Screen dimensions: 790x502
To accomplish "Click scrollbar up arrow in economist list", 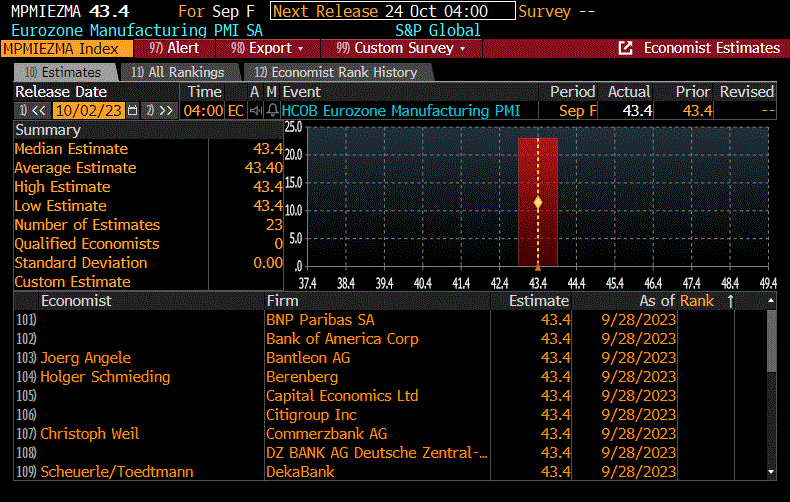I will coord(771,301).
